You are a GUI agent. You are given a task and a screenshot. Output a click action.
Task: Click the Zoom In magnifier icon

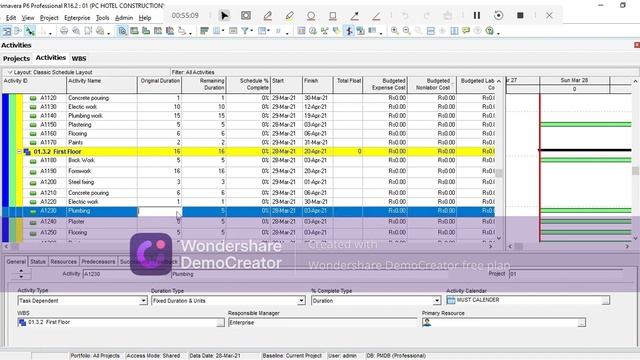[x=395, y=31]
